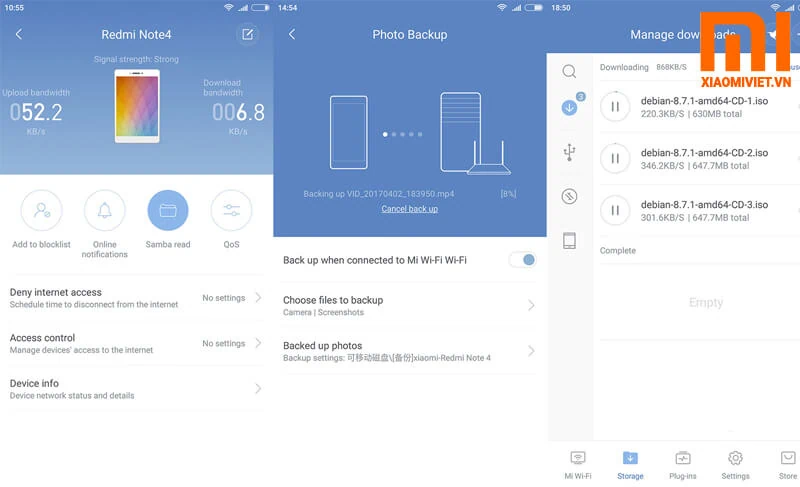Open Device info row
Screen dimensions: 800x487
(x=136, y=389)
